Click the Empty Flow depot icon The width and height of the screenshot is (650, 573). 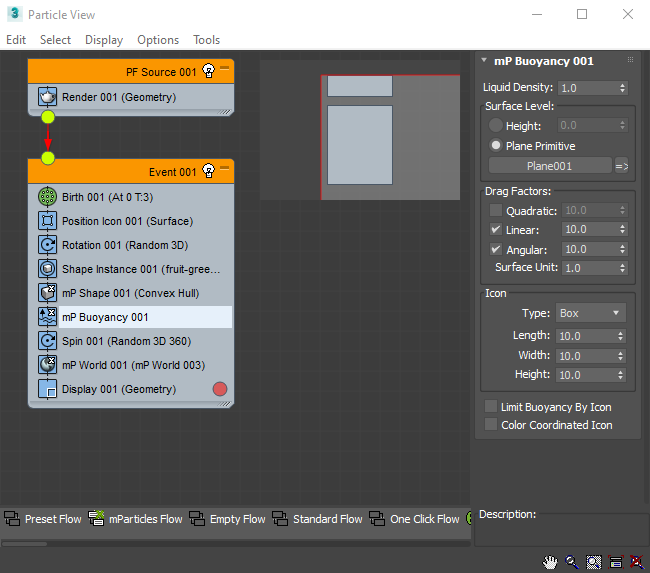tap(197, 519)
